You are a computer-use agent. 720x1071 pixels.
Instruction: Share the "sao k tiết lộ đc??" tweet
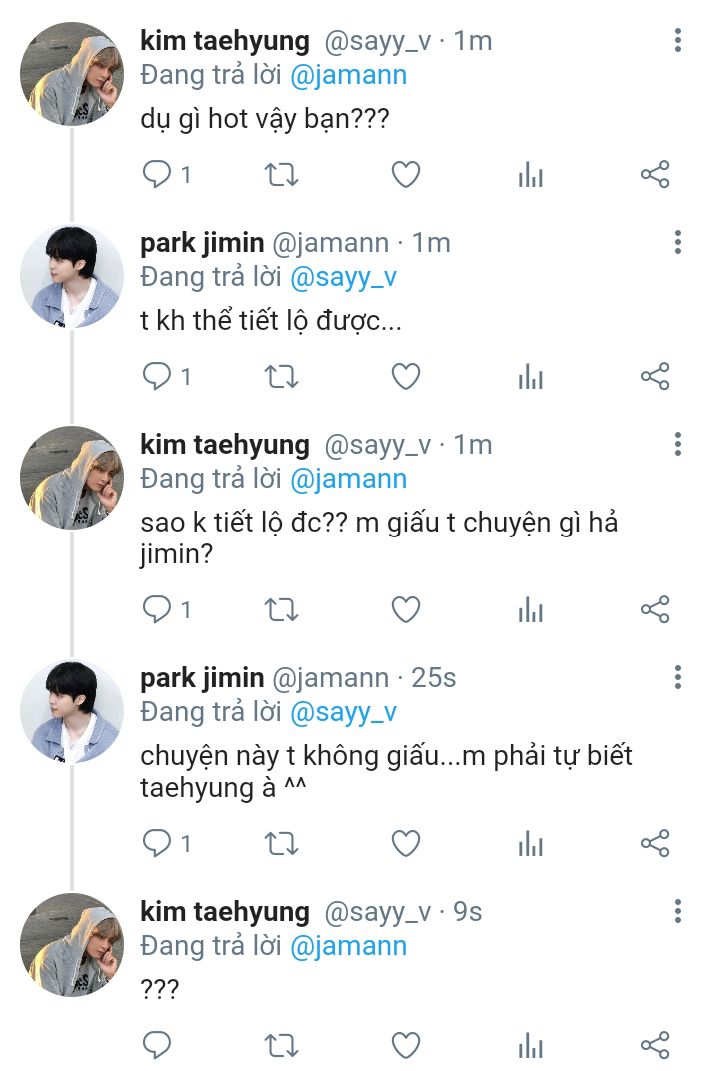pos(654,609)
